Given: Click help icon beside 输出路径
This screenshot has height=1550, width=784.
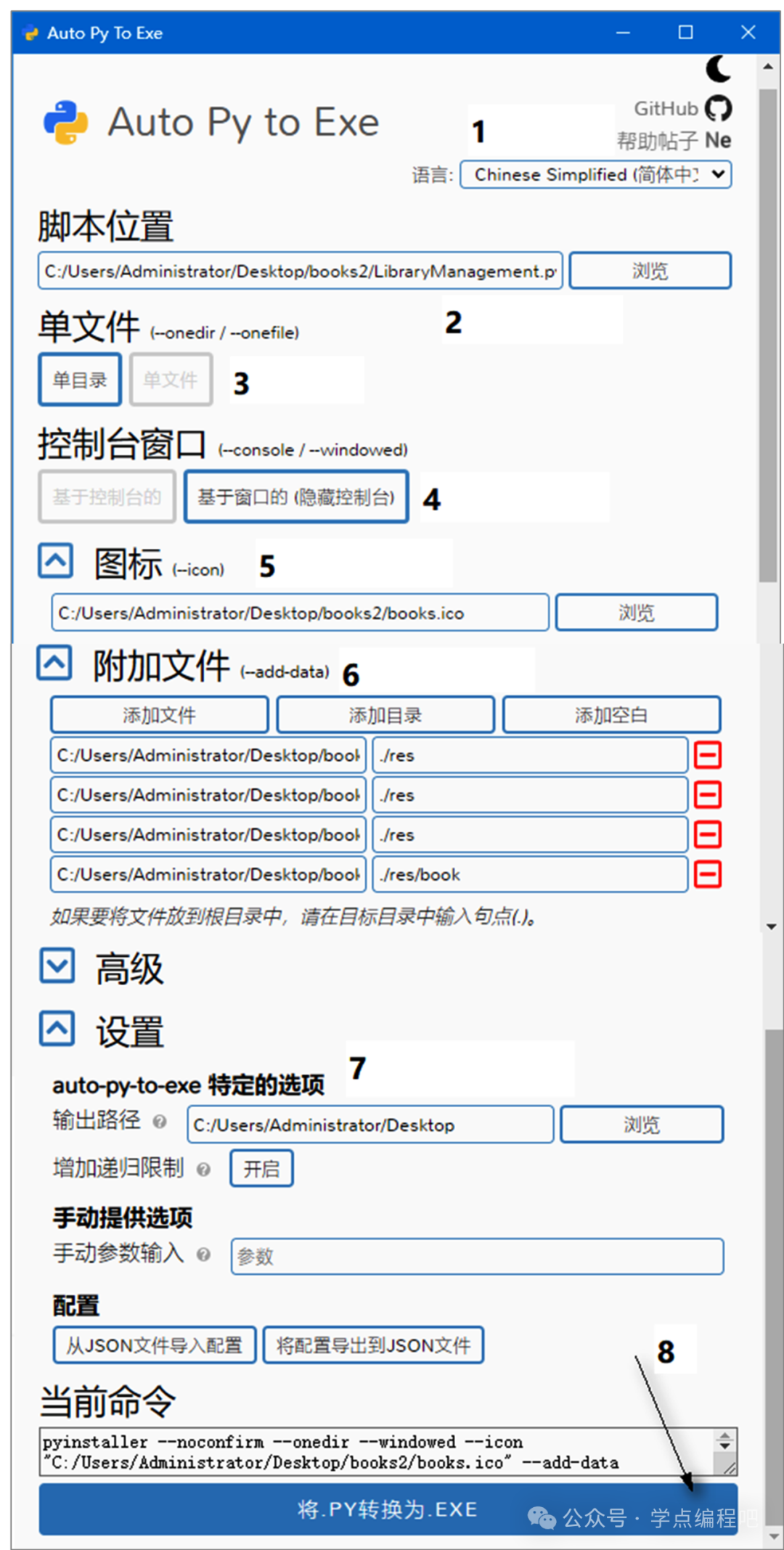Looking at the screenshot, I should (160, 1122).
